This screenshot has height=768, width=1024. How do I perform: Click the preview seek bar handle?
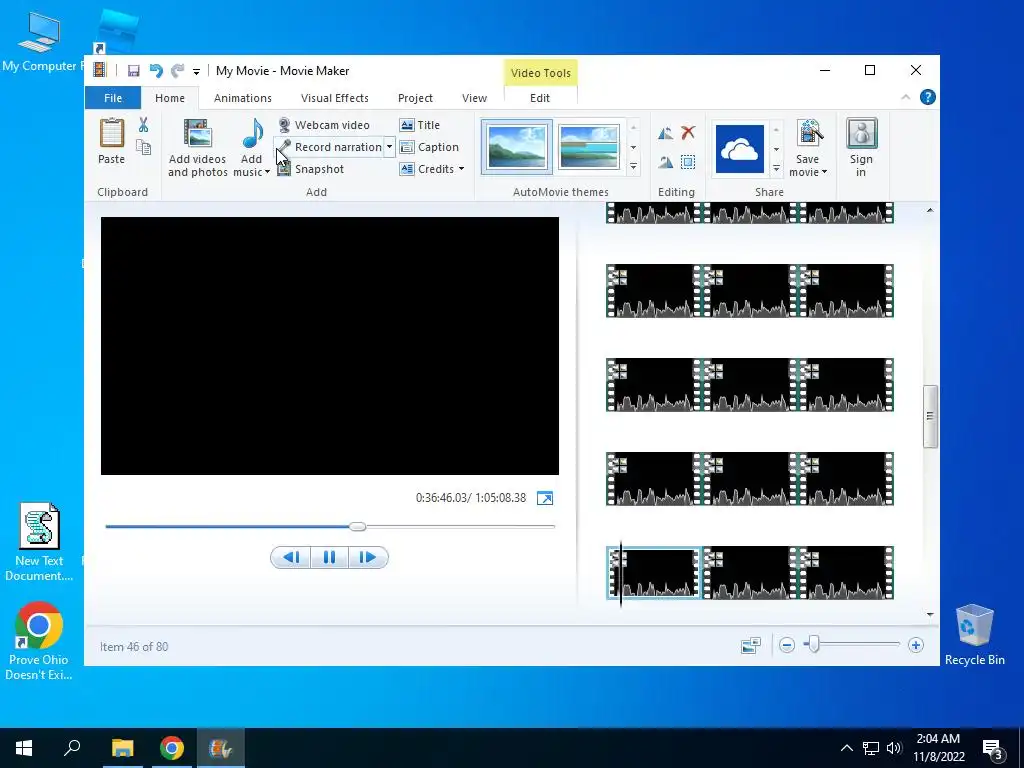[x=357, y=526]
